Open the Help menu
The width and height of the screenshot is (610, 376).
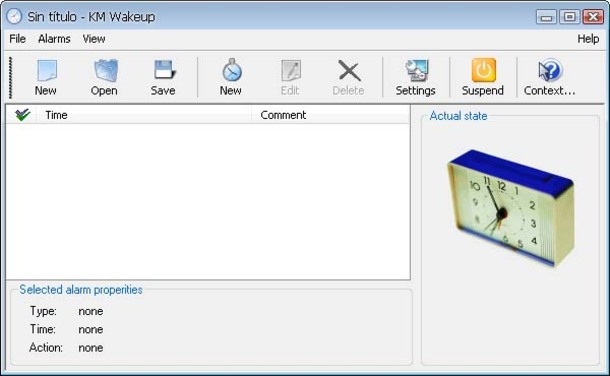pos(588,39)
